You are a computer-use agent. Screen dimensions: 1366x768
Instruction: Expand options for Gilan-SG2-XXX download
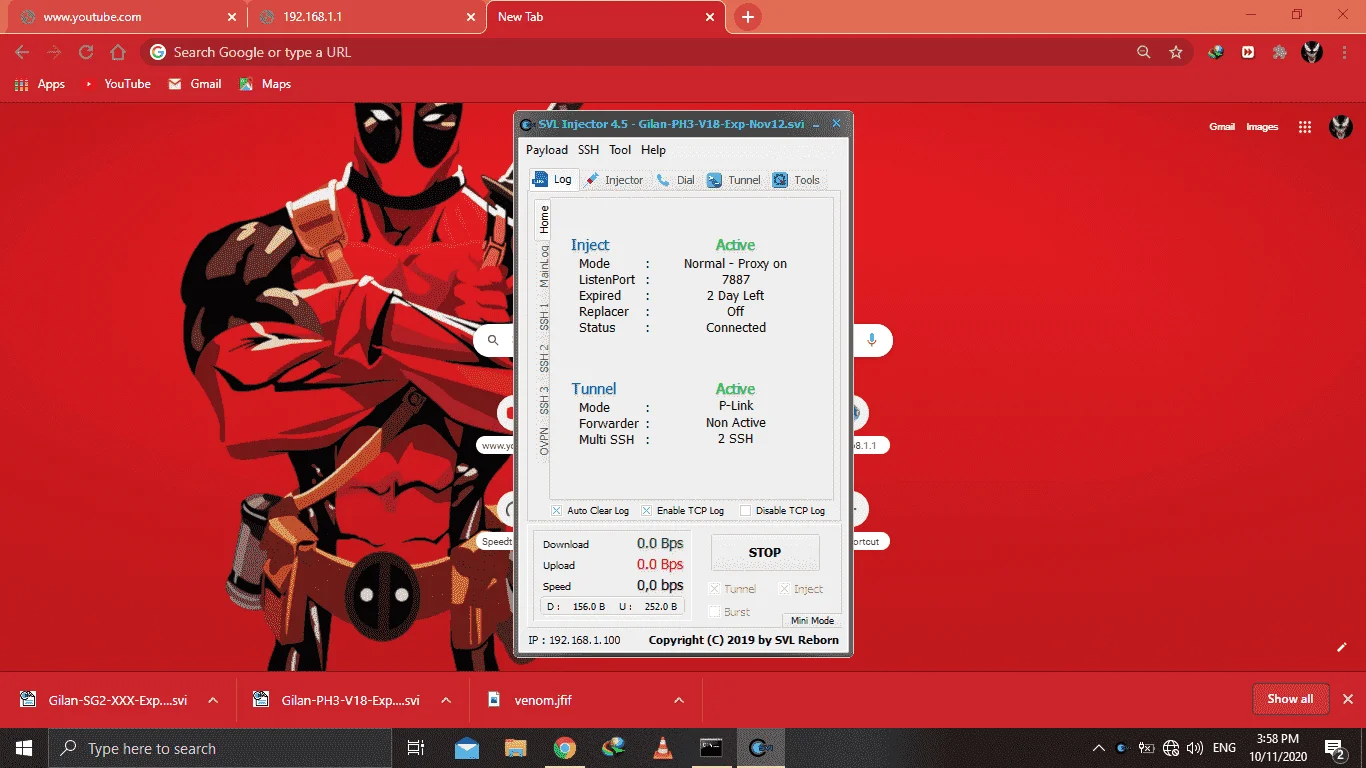(213, 700)
